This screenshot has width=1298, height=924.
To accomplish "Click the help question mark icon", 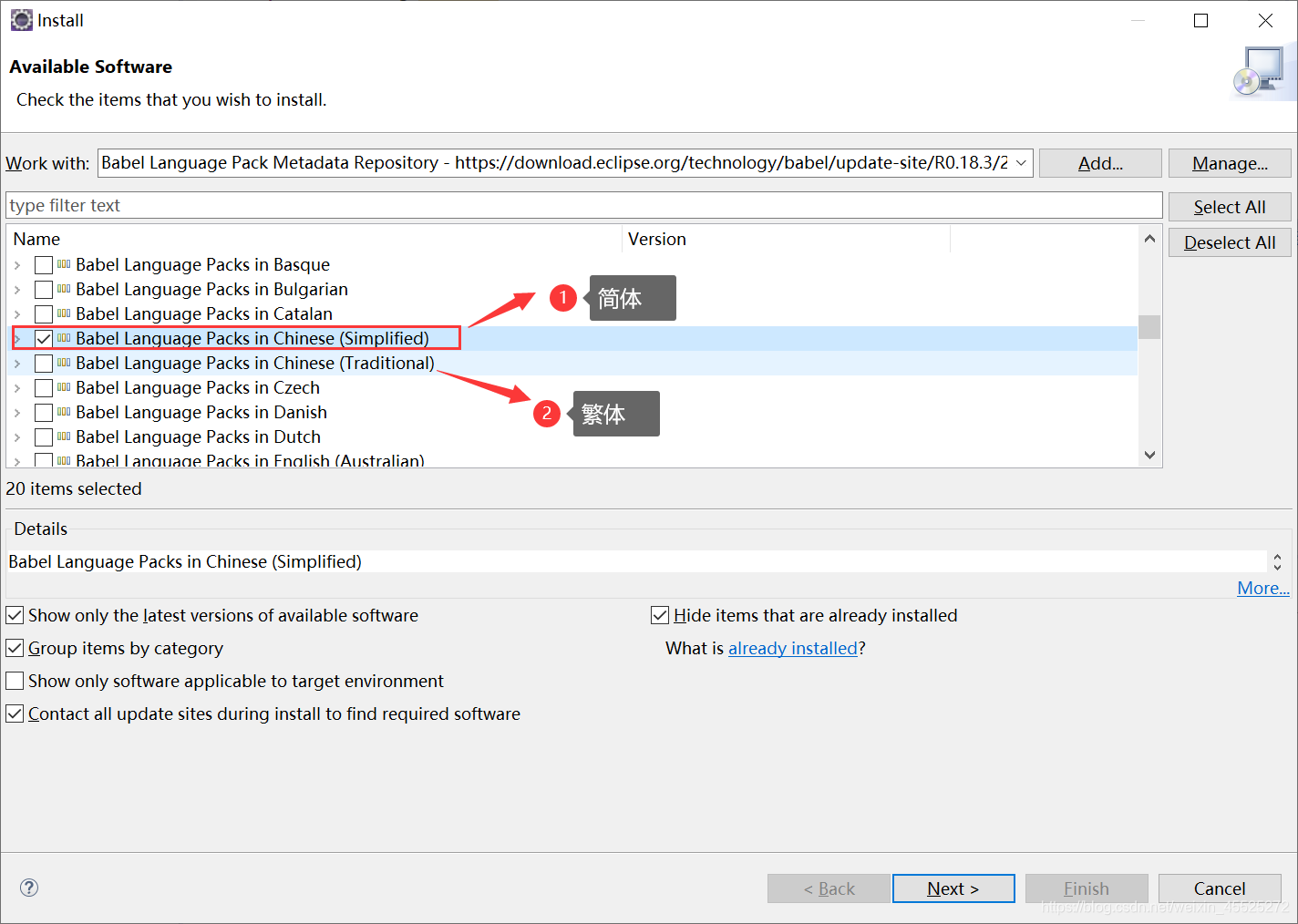I will (x=29, y=888).
